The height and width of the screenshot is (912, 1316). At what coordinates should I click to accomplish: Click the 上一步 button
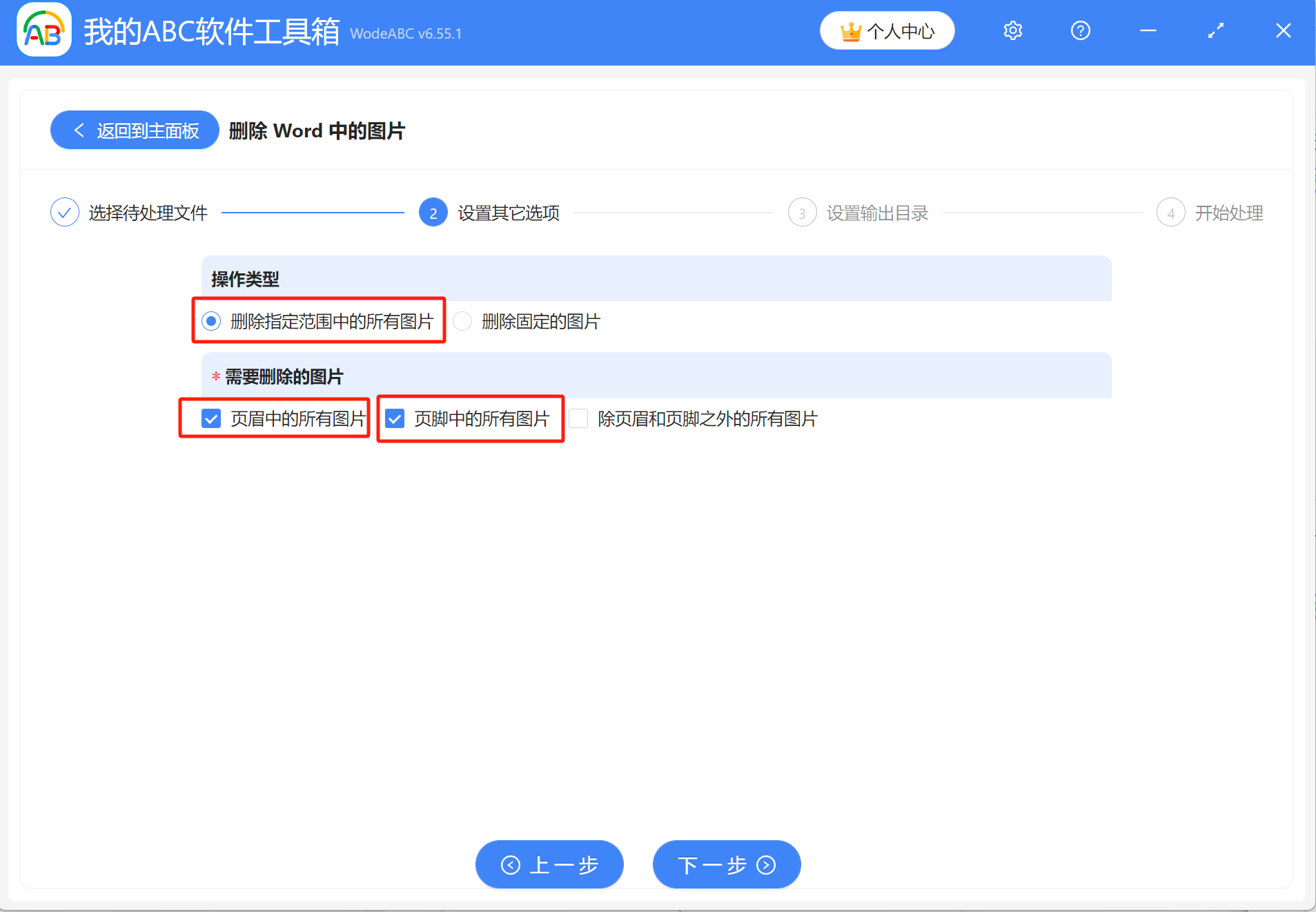[x=549, y=864]
